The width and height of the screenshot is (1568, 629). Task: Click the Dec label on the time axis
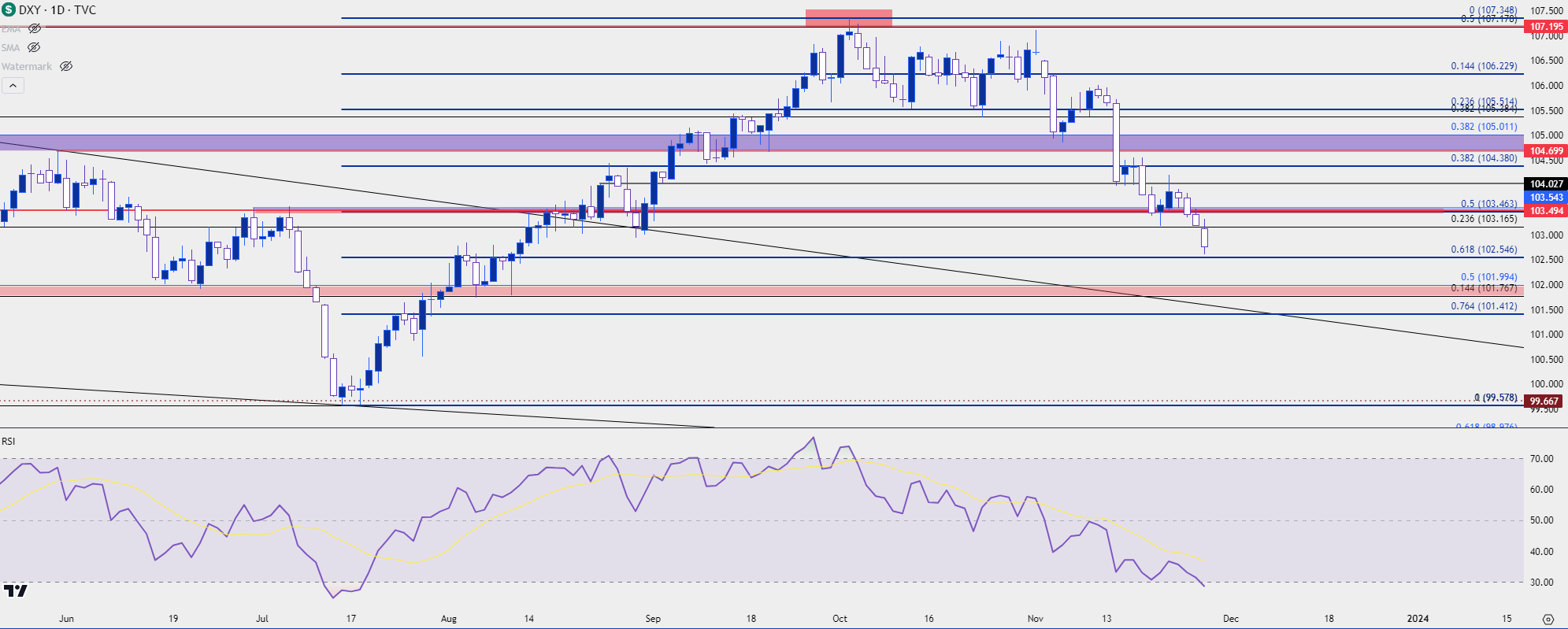tap(1231, 619)
